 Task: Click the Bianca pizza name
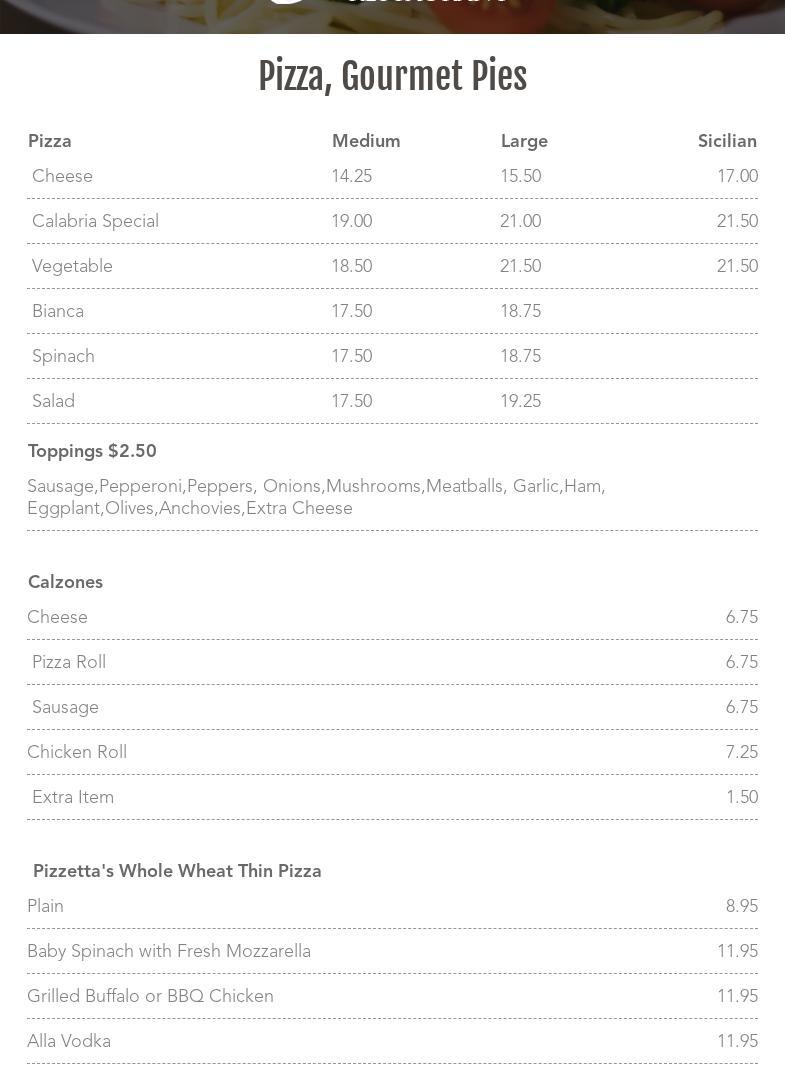(x=58, y=311)
